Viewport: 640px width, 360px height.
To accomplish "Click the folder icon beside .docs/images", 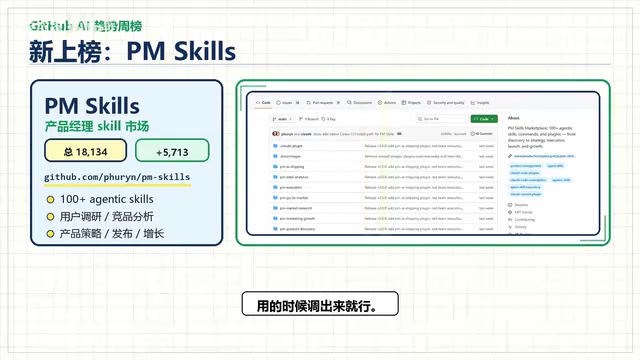I will [x=275, y=156].
